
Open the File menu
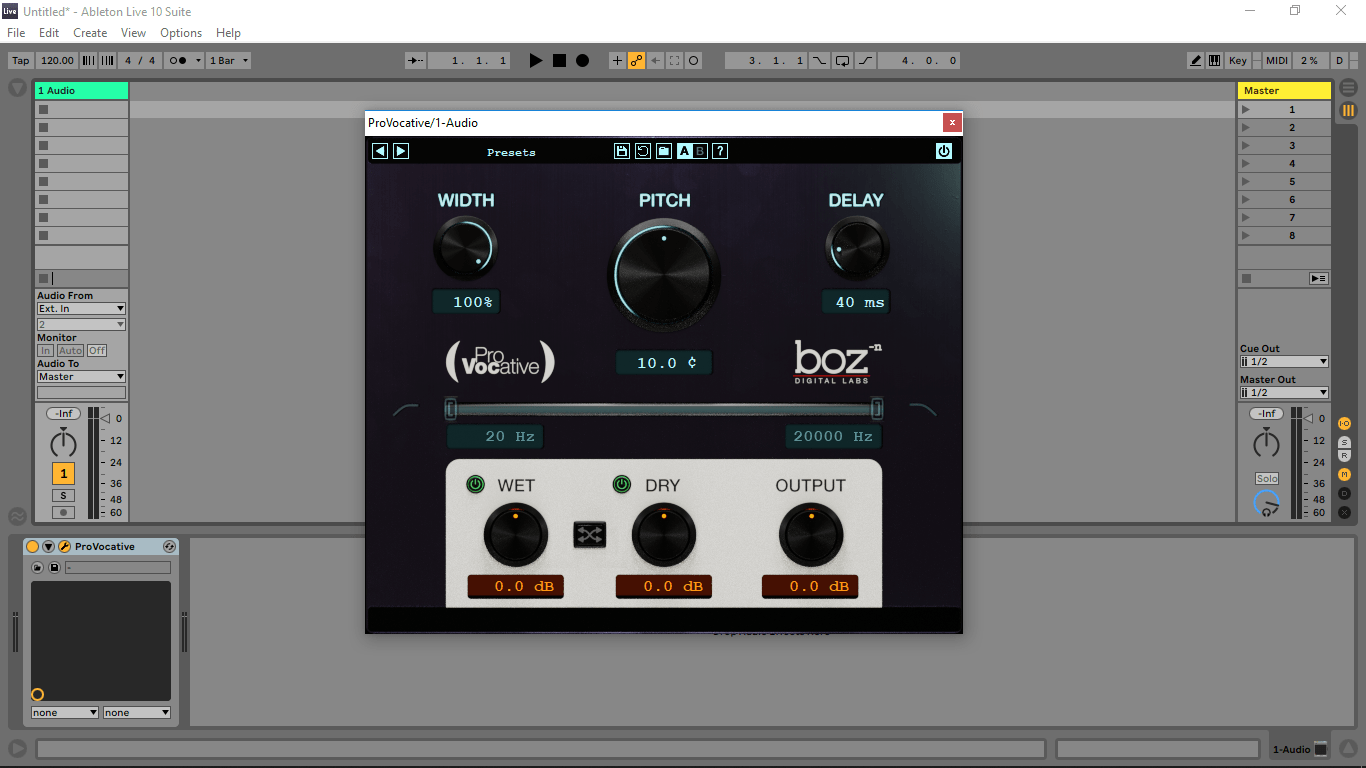click(x=16, y=33)
